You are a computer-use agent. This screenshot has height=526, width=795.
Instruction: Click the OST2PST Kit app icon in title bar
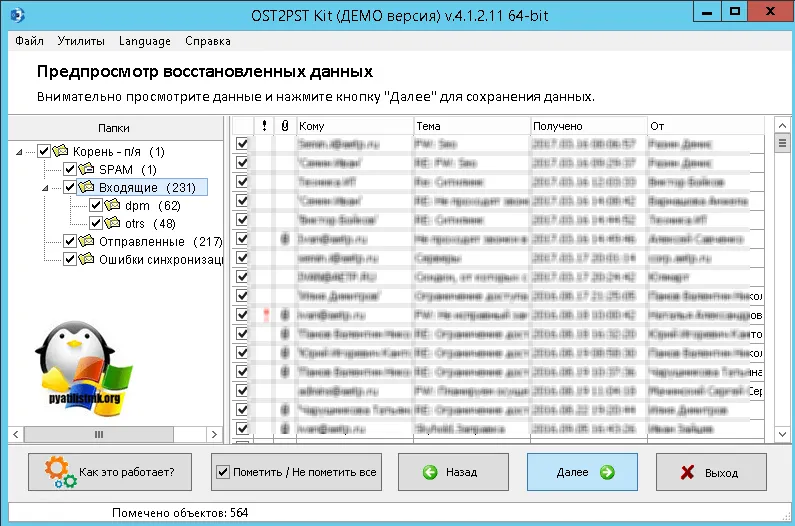(17, 15)
